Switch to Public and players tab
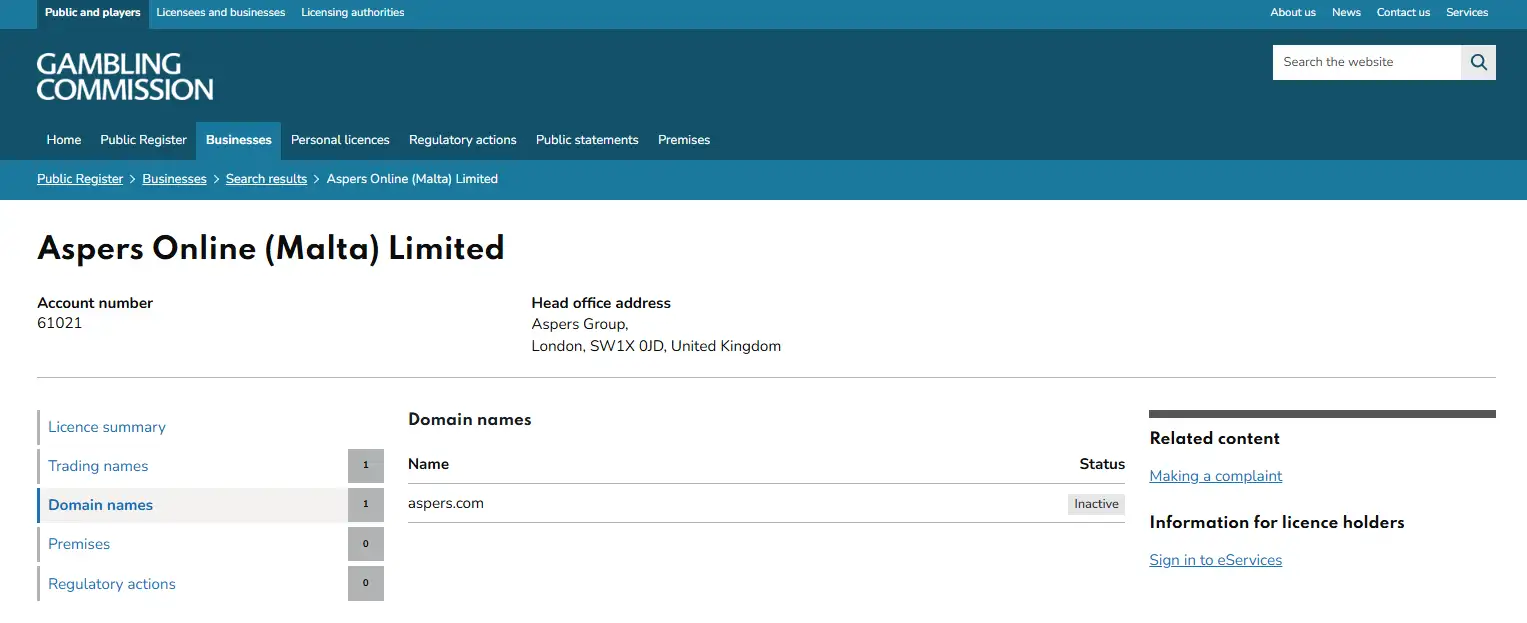 (93, 13)
